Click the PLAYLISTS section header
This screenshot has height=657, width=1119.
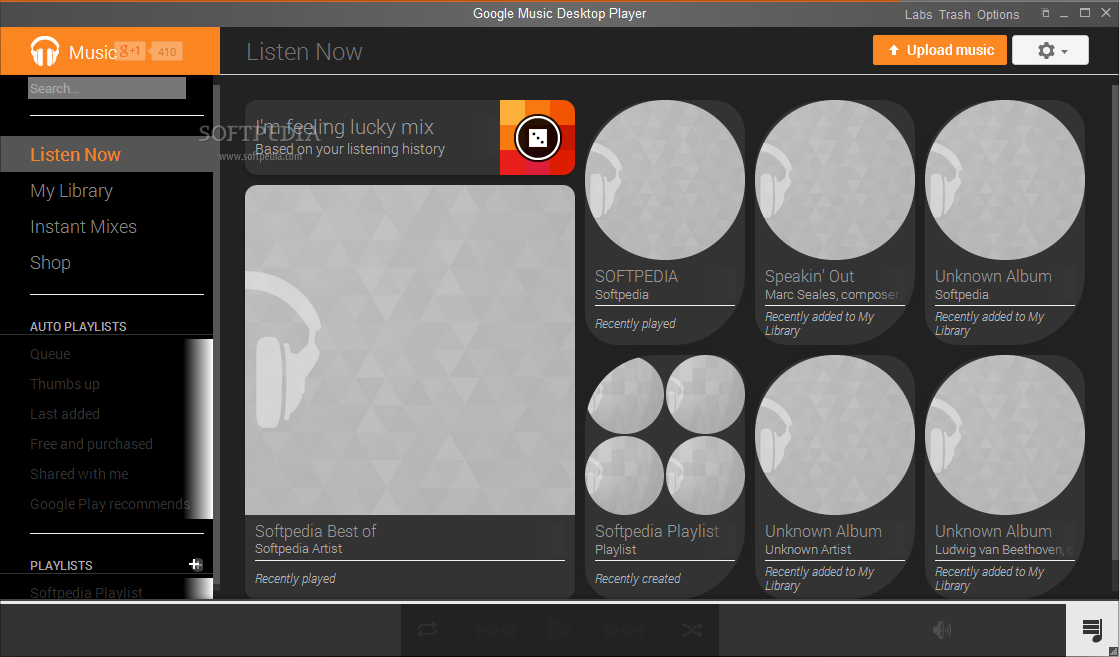click(x=61, y=565)
